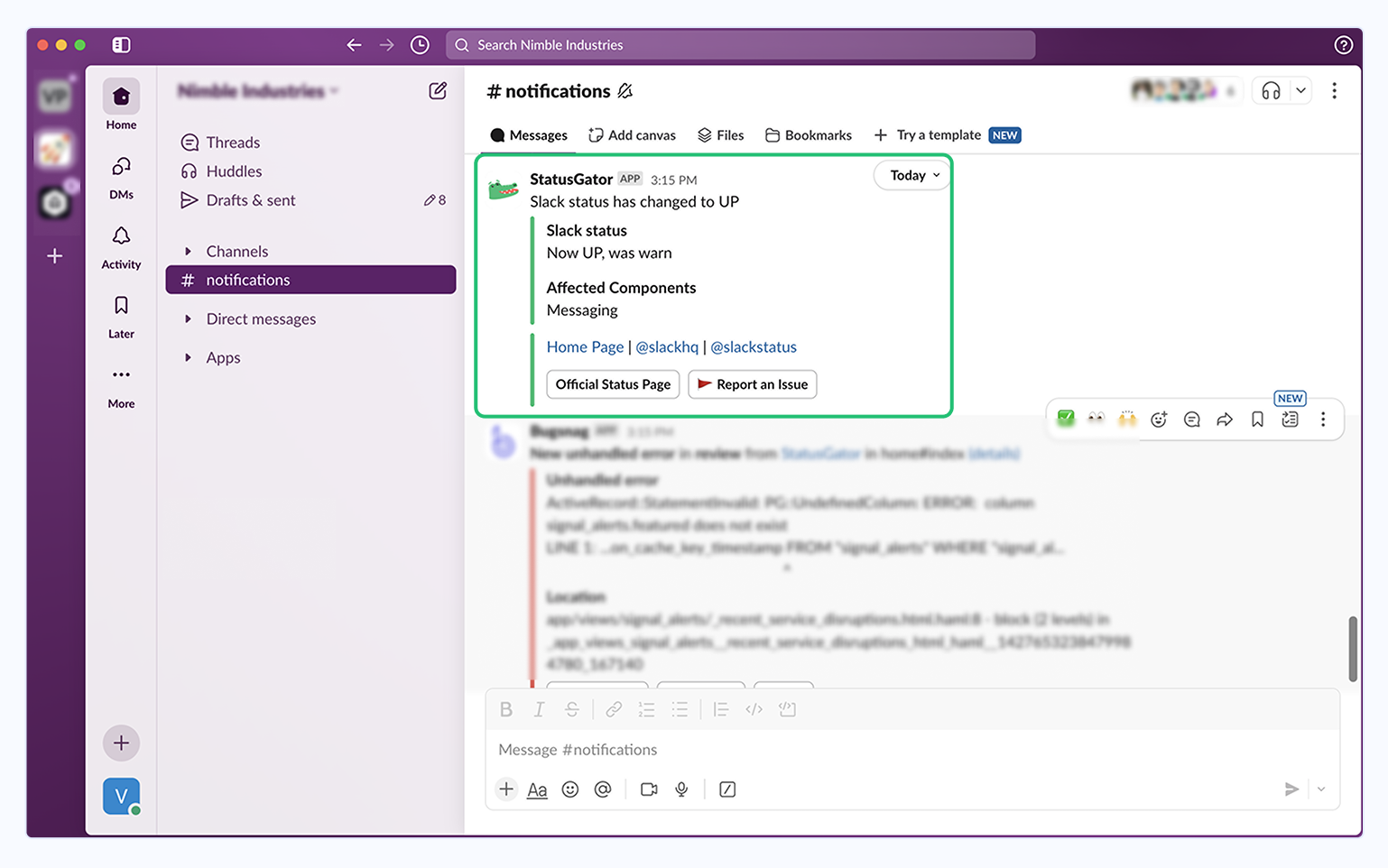Select the Add canvas tab
The height and width of the screenshot is (868, 1388).
tap(632, 135)
